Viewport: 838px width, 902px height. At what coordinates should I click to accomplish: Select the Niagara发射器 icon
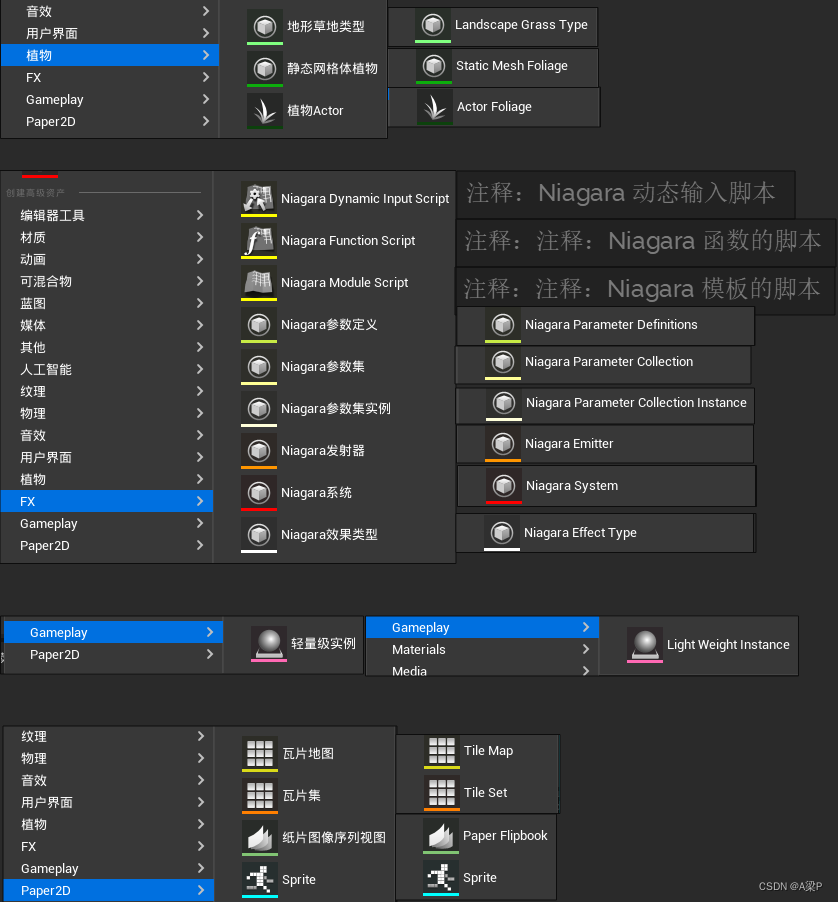pos(259,450)
